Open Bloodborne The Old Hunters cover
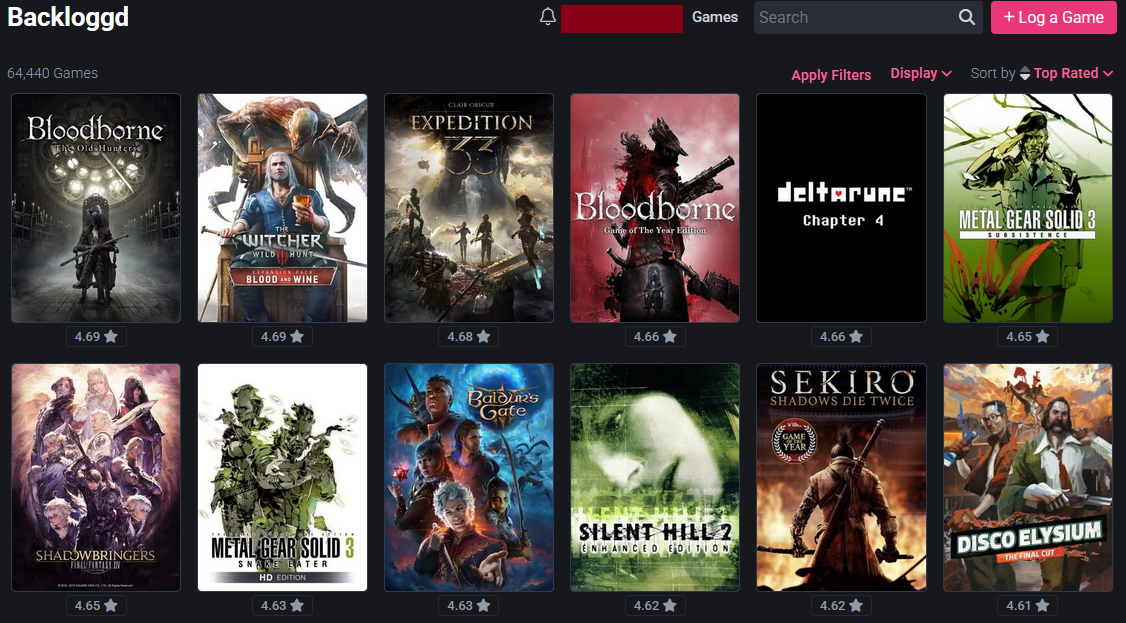This screenshot has width=1126, height=623. (96, 208)
